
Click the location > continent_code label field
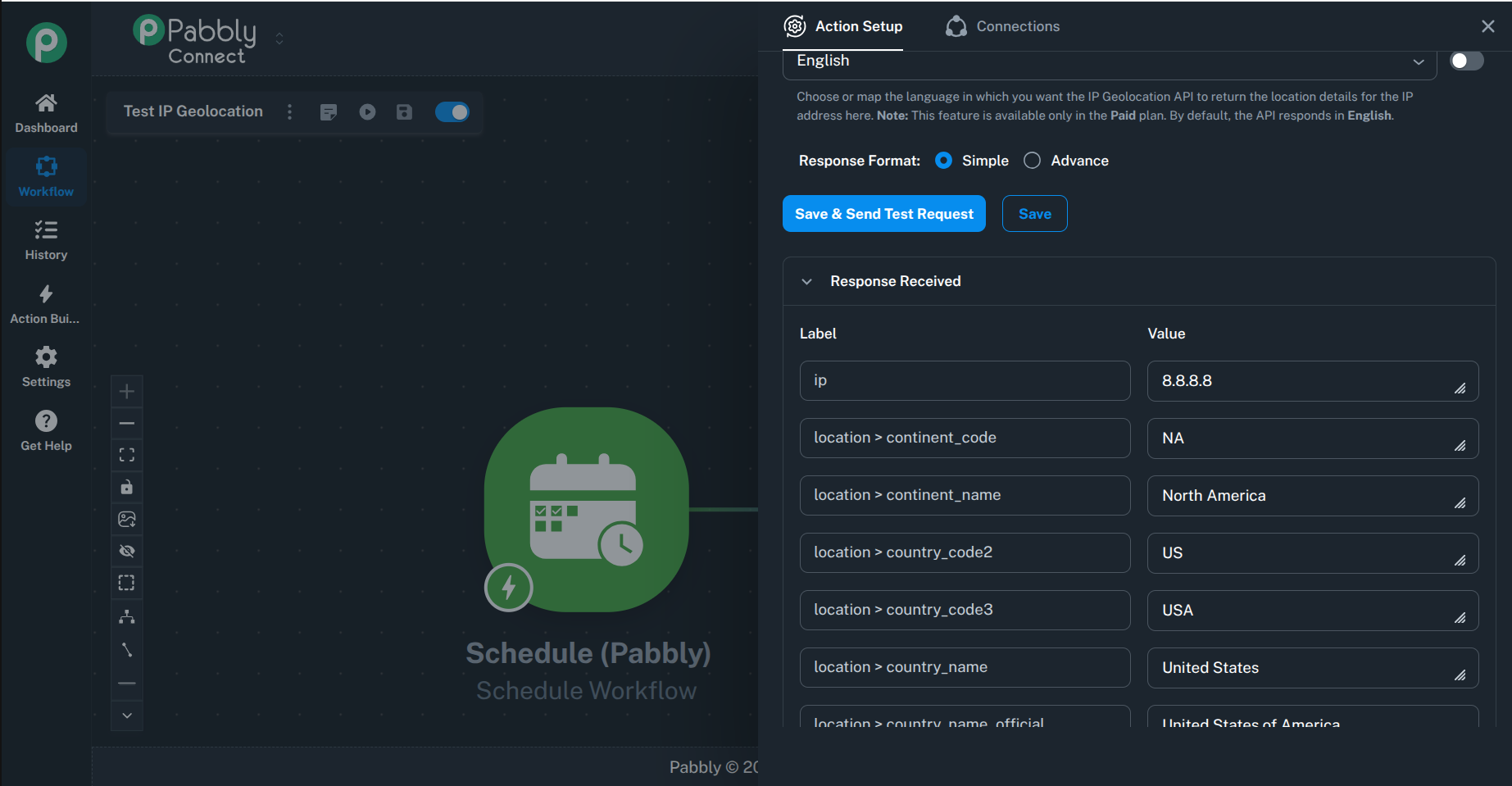click(x=965, y=438)
